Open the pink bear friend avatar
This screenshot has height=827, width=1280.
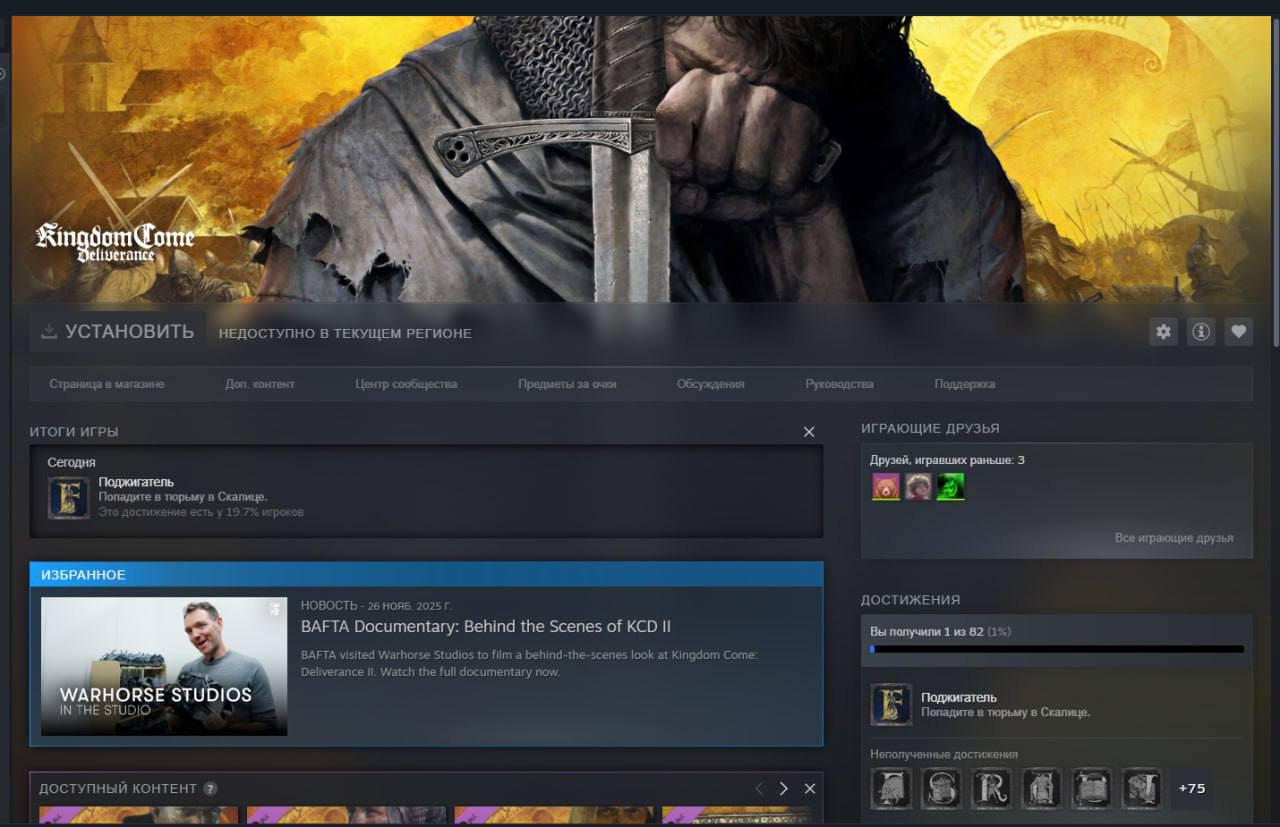pyautogui.click(x=886, y=487)
